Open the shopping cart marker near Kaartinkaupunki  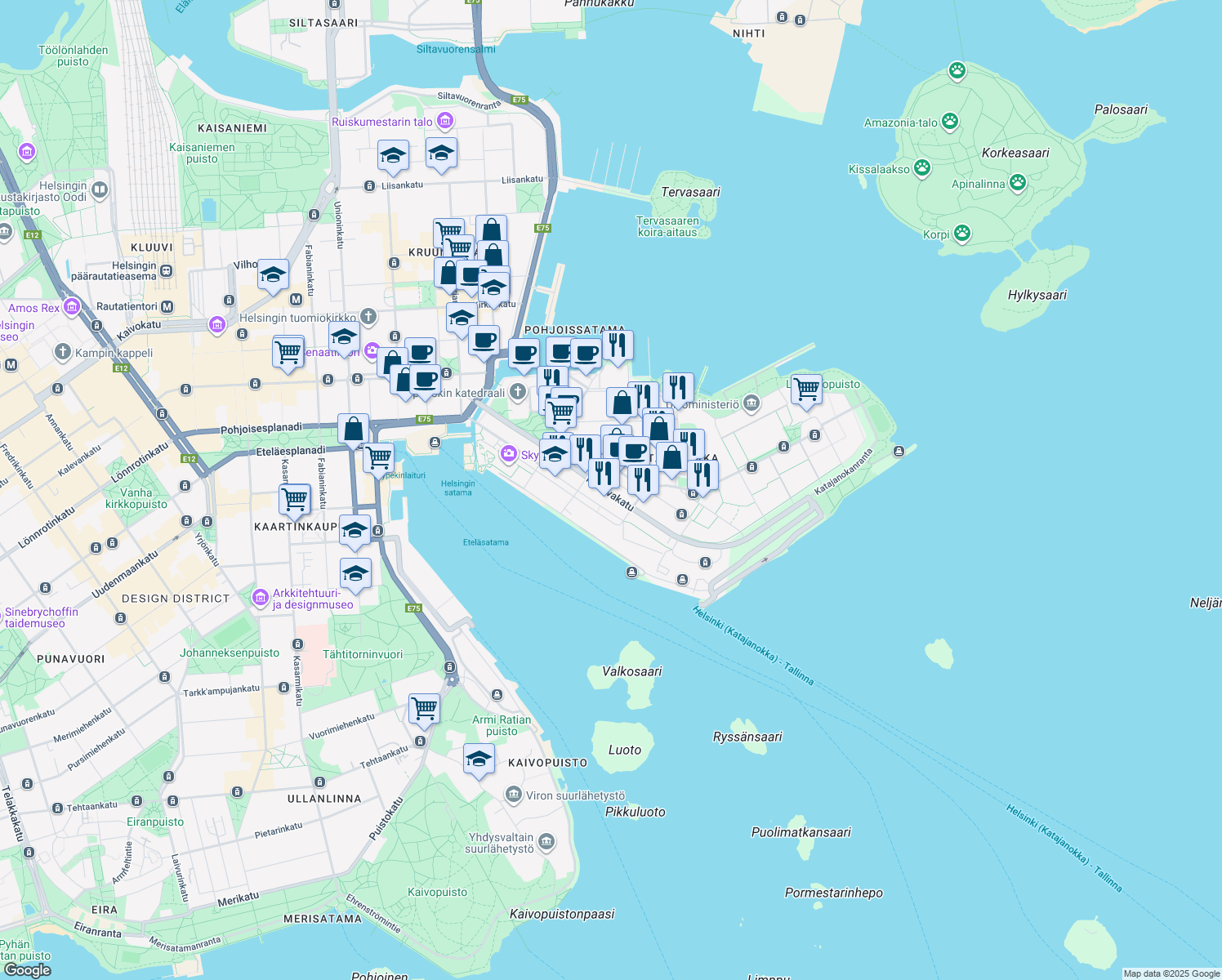(294, 497)
